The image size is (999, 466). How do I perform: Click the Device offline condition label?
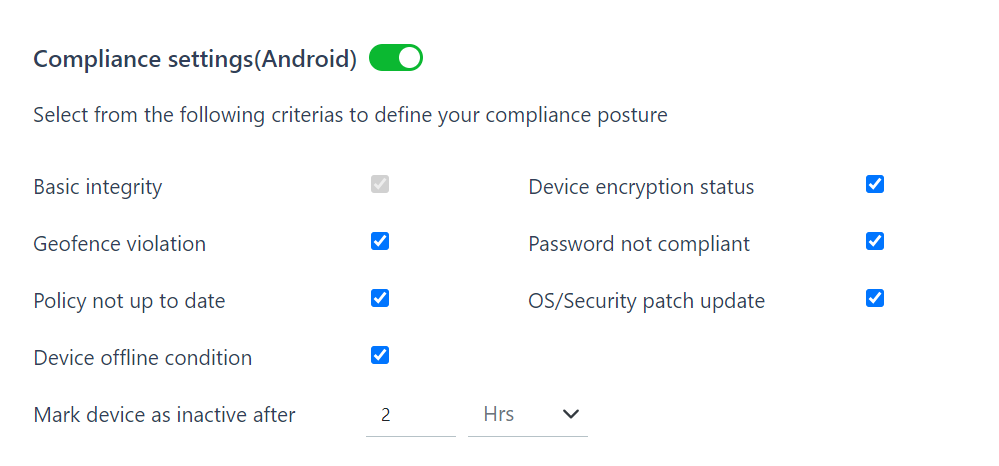[142, 358]
